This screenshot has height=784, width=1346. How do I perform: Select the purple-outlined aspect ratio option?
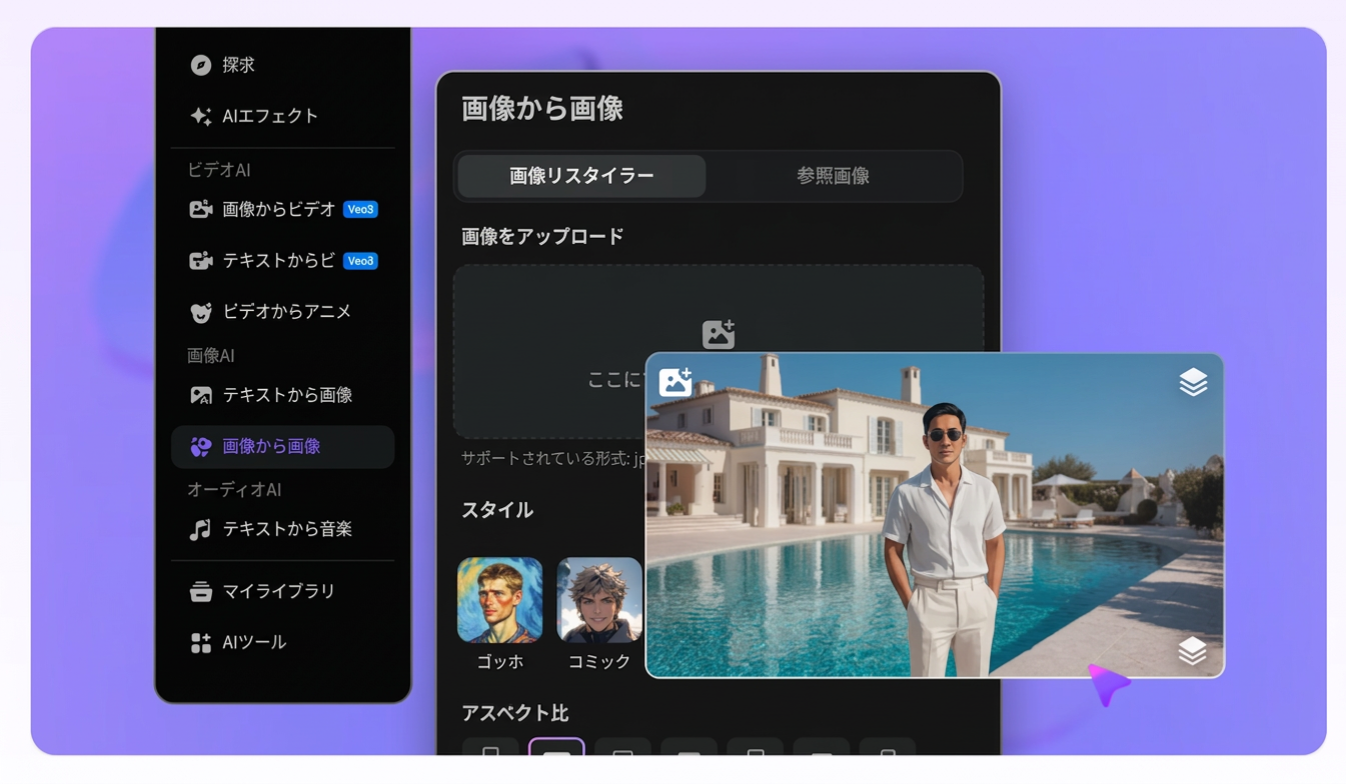click(556, 748)
